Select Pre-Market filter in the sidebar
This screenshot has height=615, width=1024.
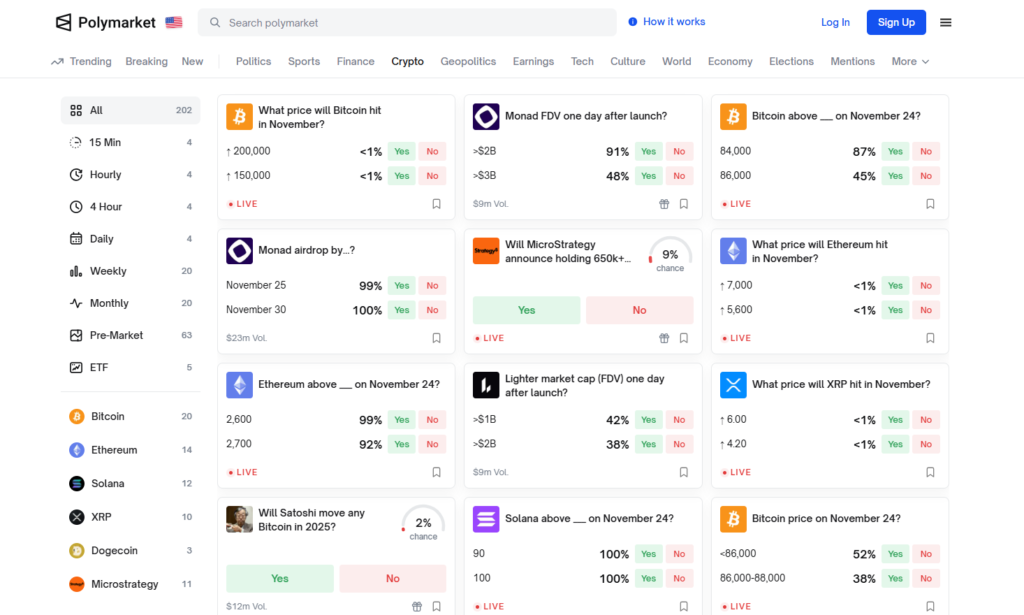coord(116,336)
